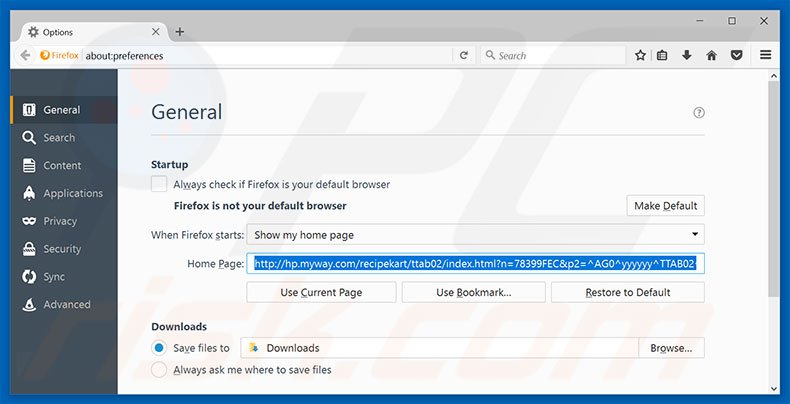Click Restore to Default button
The width and height of the screenshot is (790, 404).
pyautogui.click(x=628, y=292)
